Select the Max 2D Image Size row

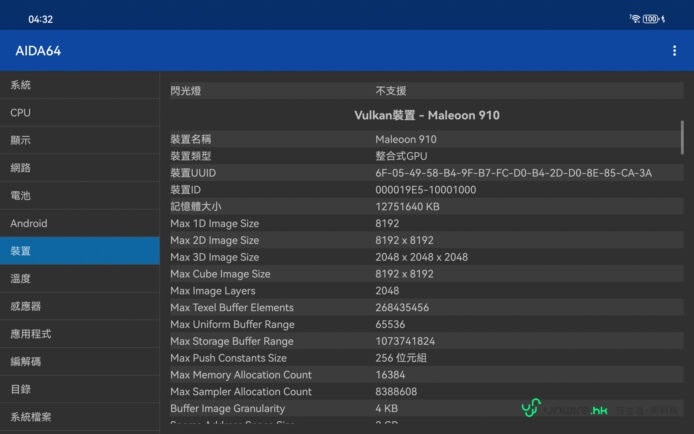[427, 240]
